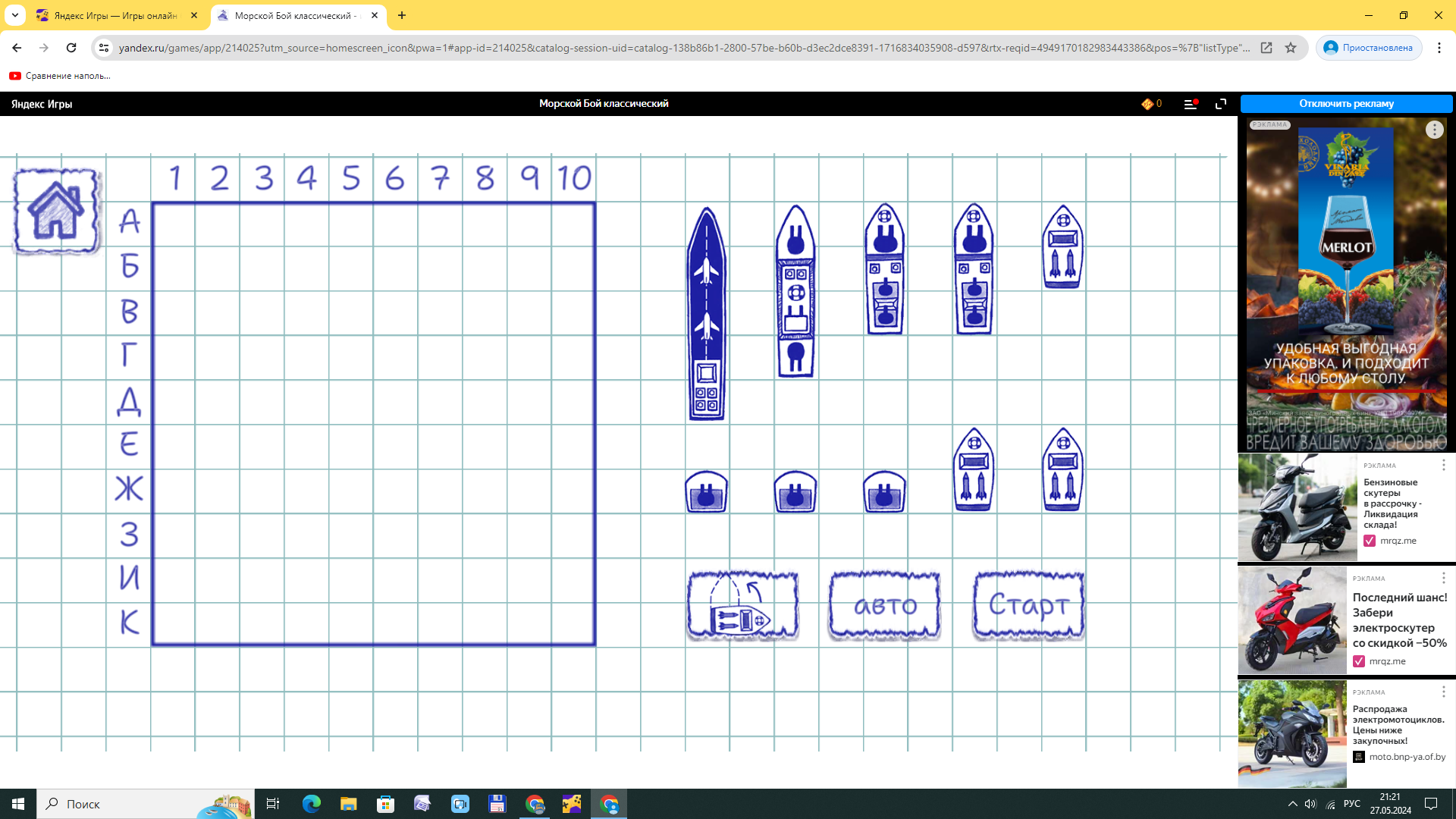Viewport: 1456px width, 819px height.
Task: Open wine ad options three-dot menu
Action: [x=1434, y=130]
